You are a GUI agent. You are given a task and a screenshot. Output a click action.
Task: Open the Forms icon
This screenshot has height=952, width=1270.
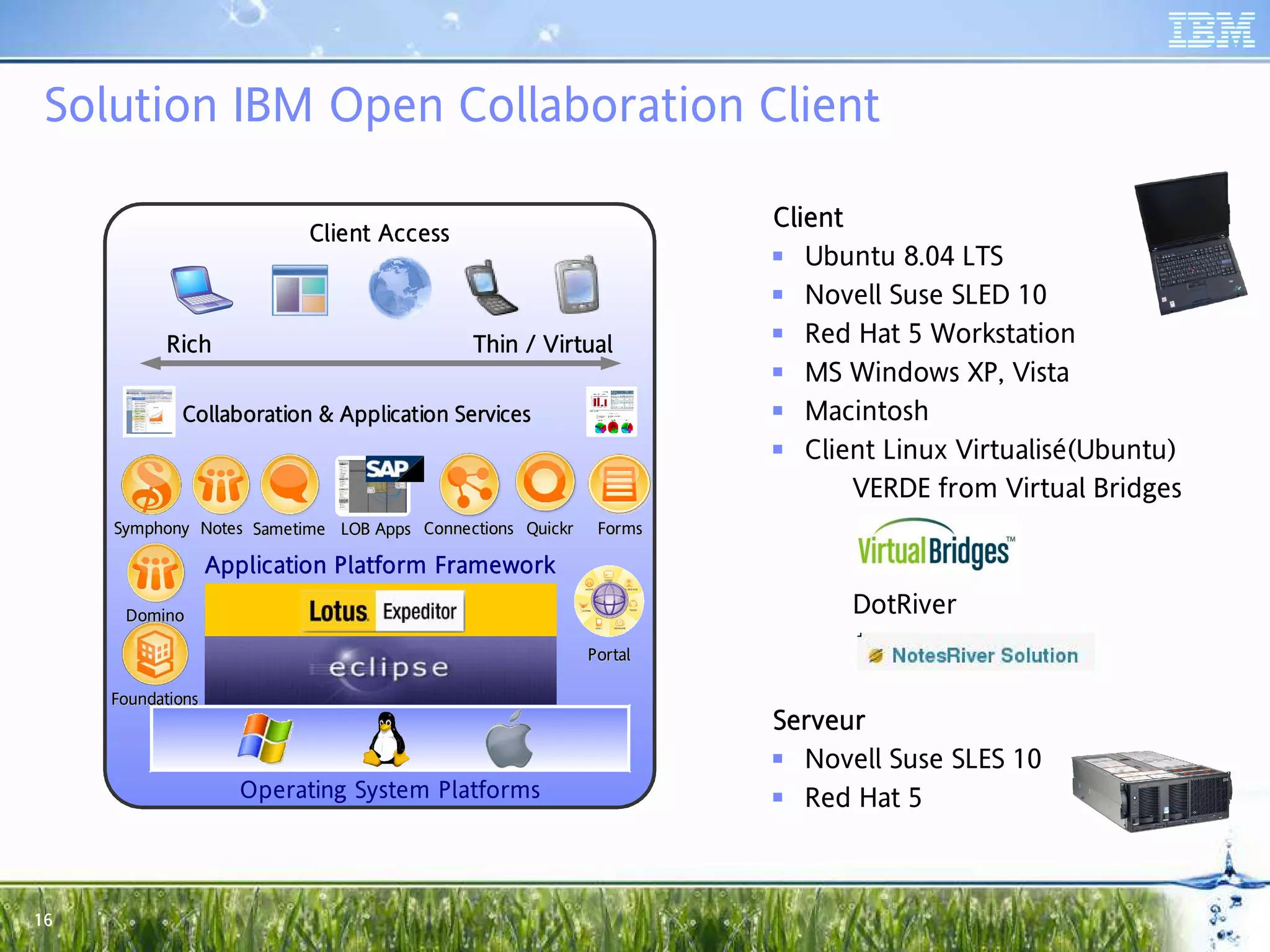(x=619, y=485)
